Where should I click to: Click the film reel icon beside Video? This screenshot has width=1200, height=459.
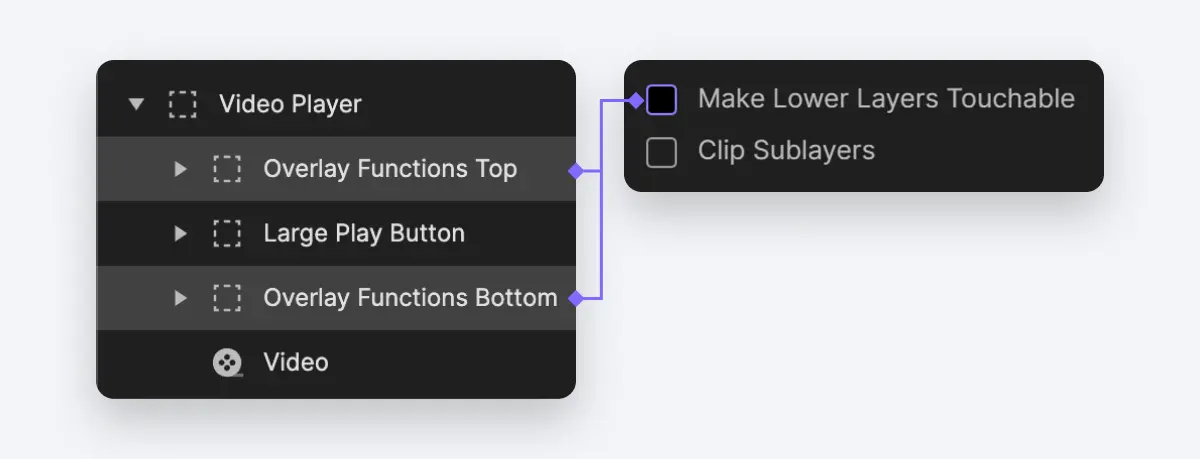228,362
